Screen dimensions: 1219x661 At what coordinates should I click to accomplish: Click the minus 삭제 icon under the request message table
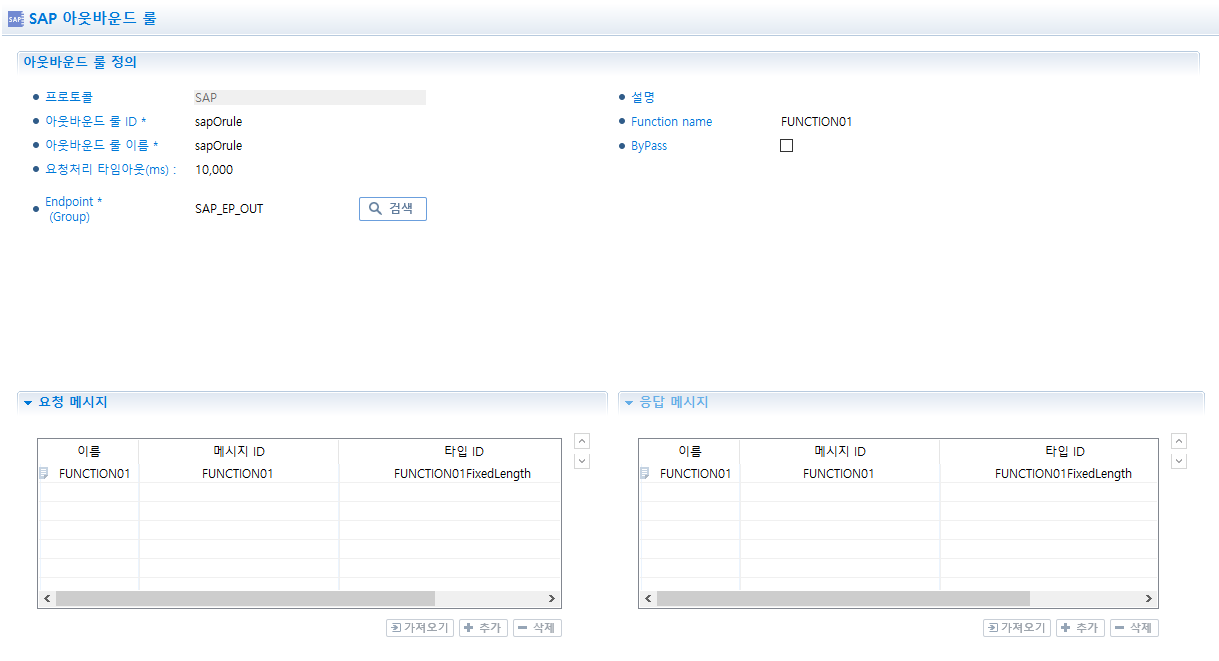tap(523, 627)
